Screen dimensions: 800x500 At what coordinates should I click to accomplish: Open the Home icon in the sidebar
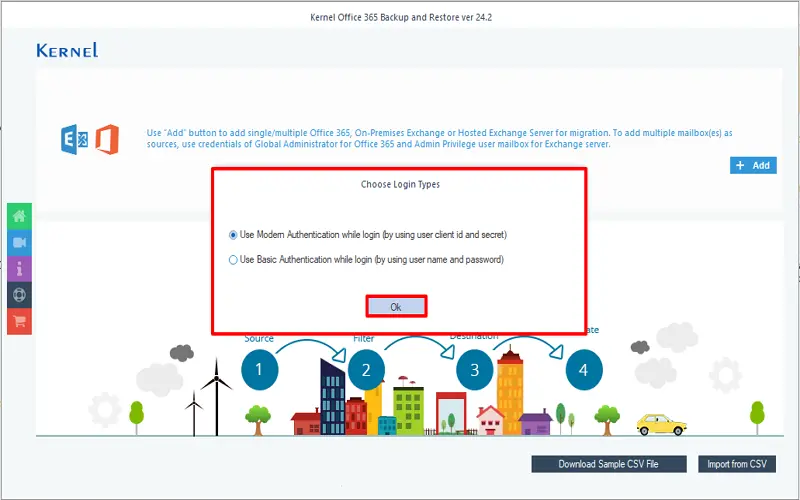click(19, 216)
